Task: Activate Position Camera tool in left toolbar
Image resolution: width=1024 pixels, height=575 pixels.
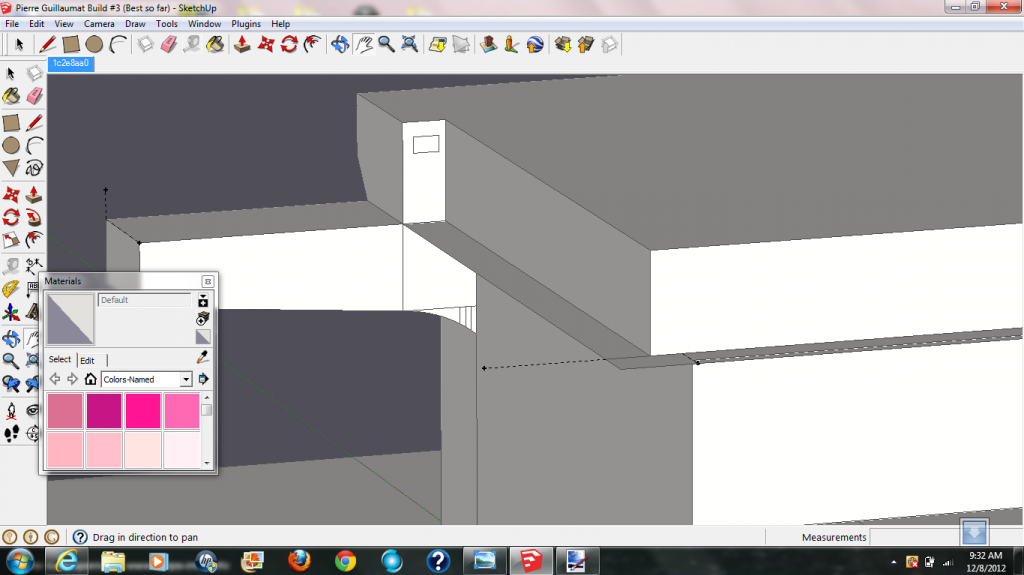Action: tap(11, 410)
